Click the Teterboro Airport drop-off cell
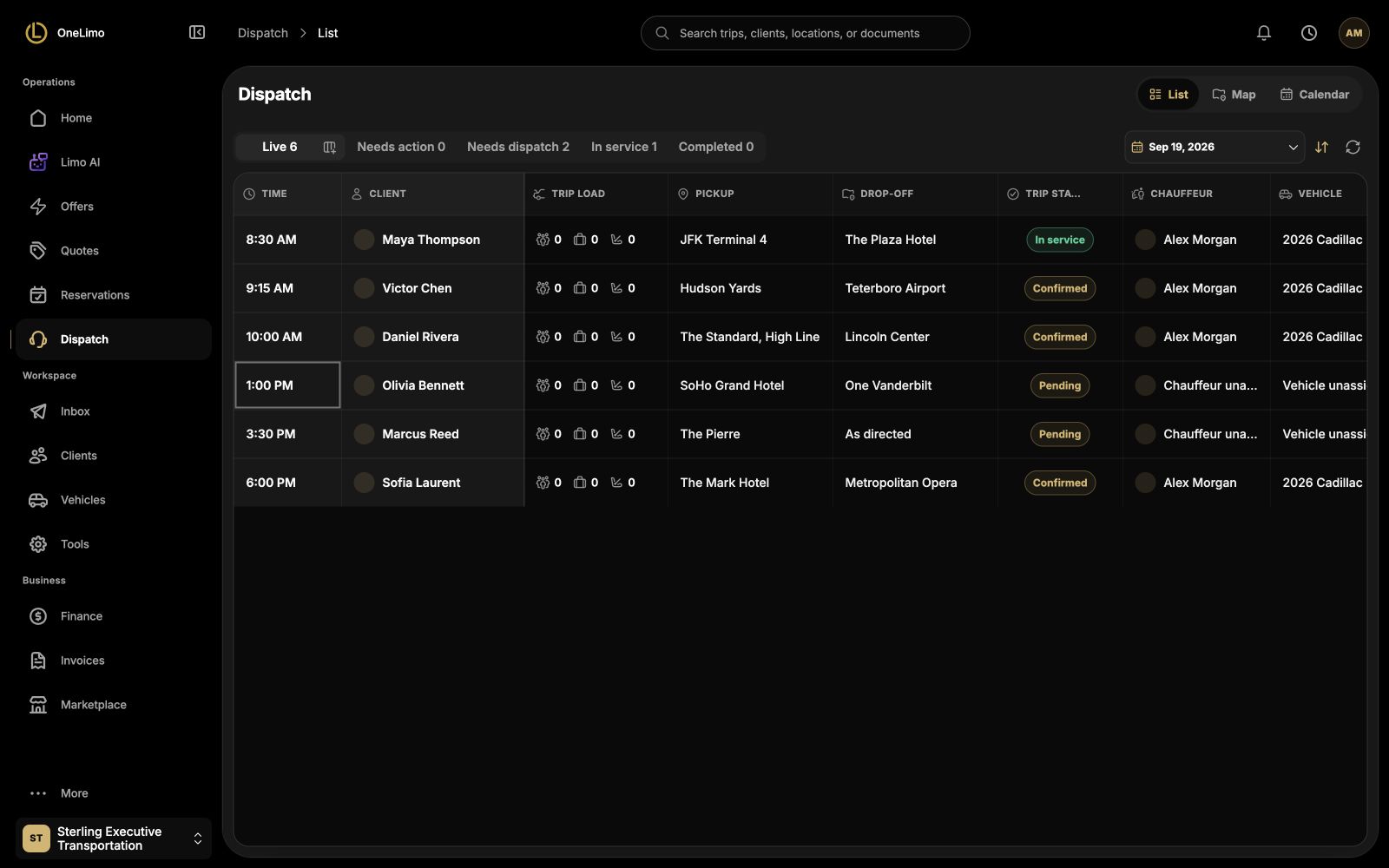The image size is (1389, 868). 915,288
